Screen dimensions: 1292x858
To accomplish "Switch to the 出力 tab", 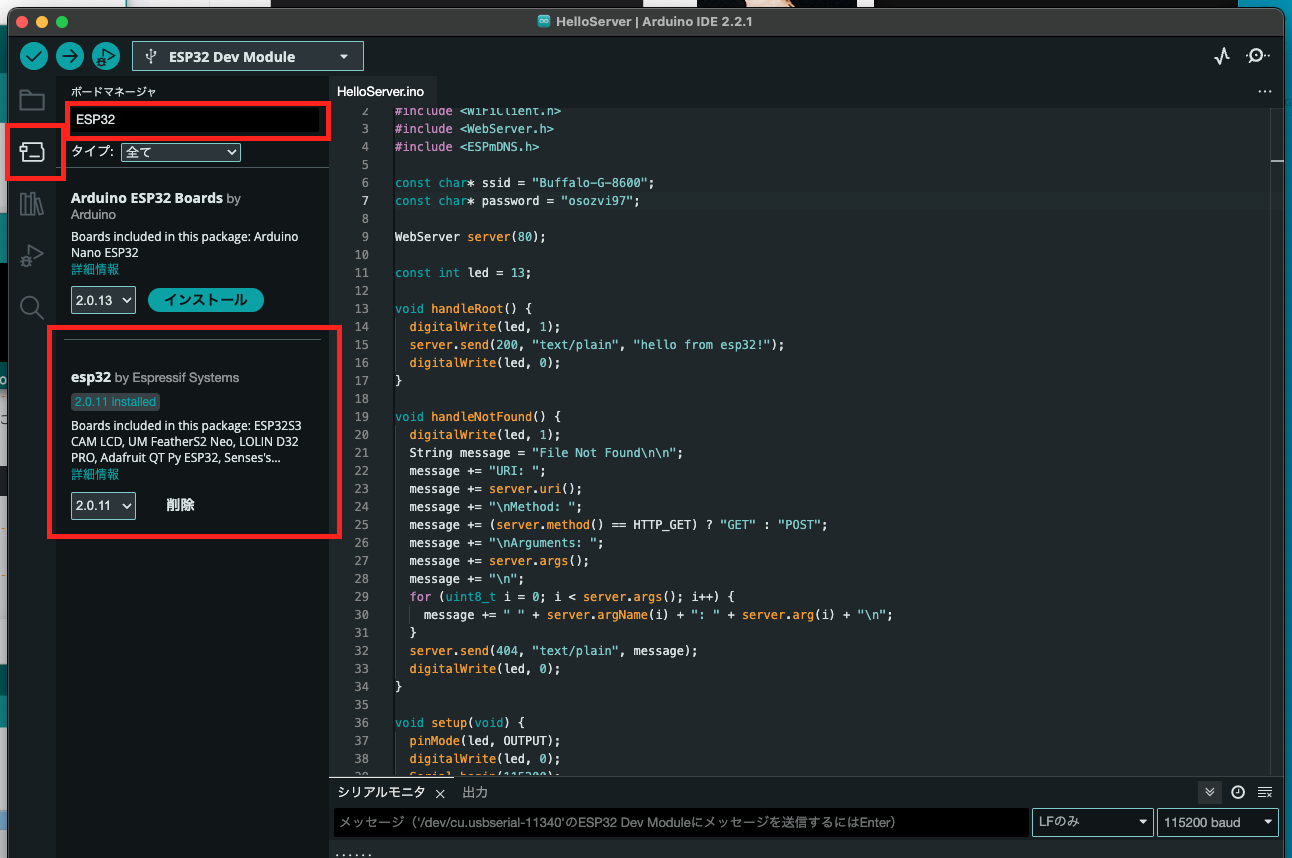I will (x=475, y=791).
